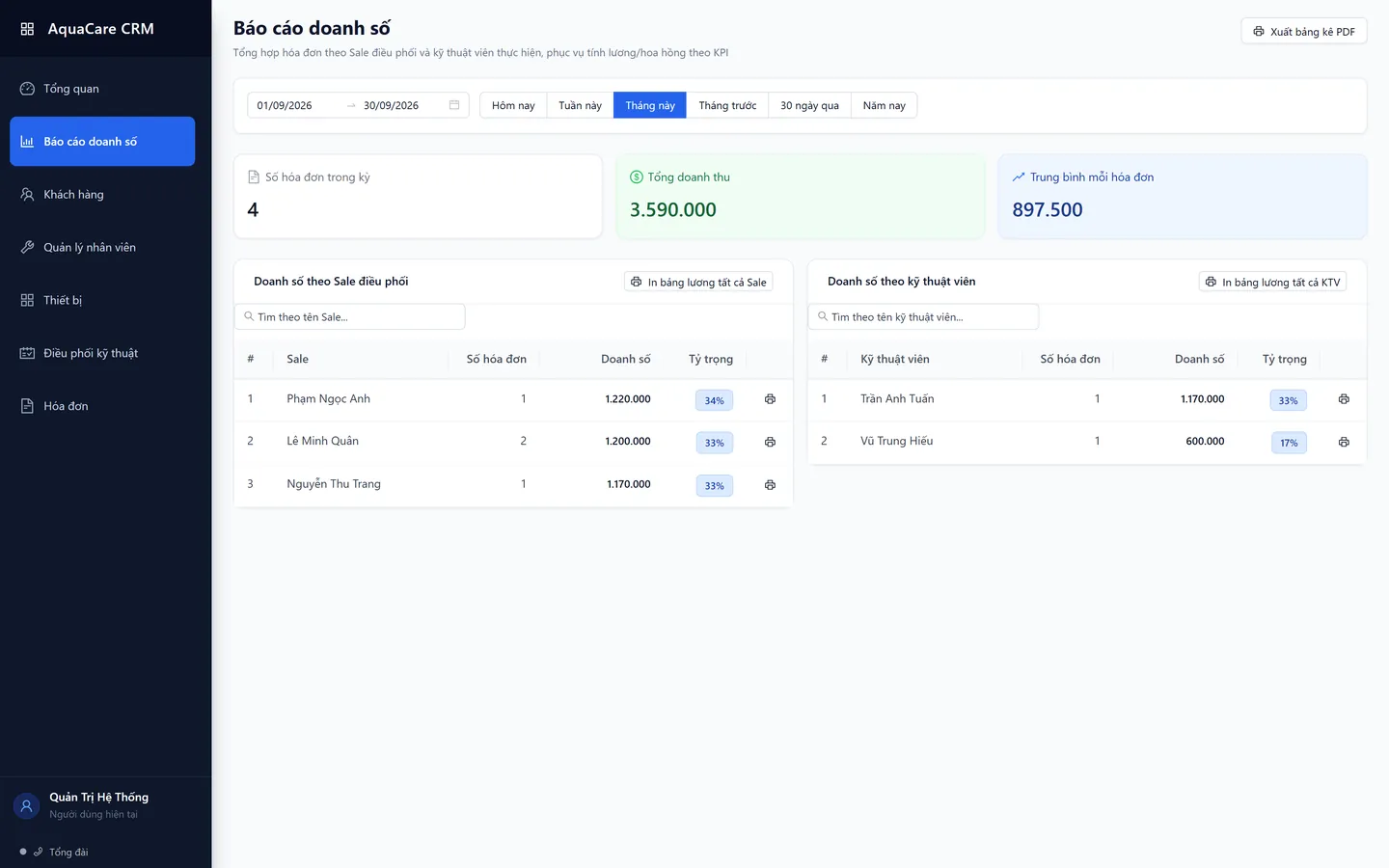Image resolution: width=1389 pixels, height=868 pixels.
Task: Click Trần Anh Tuấn name cell
Action: pos(897,399)
